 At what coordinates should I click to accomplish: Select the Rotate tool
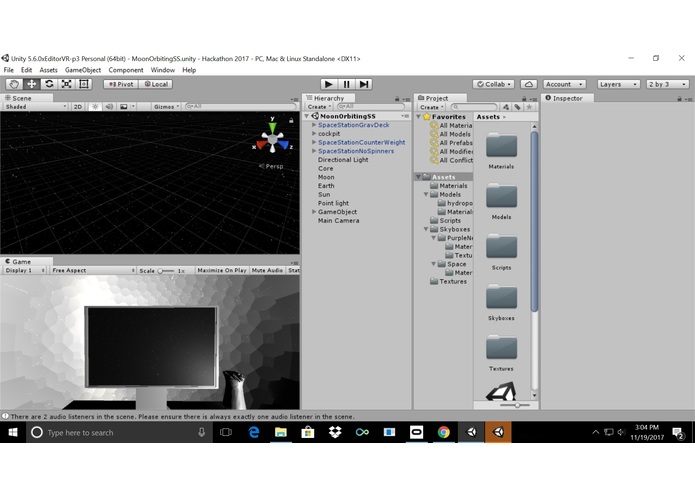pyautogui.click(x=49, y=84)
